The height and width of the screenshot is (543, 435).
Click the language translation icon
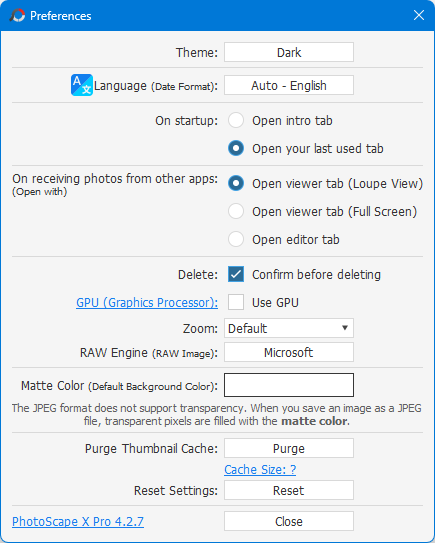(x=82, y=85)
